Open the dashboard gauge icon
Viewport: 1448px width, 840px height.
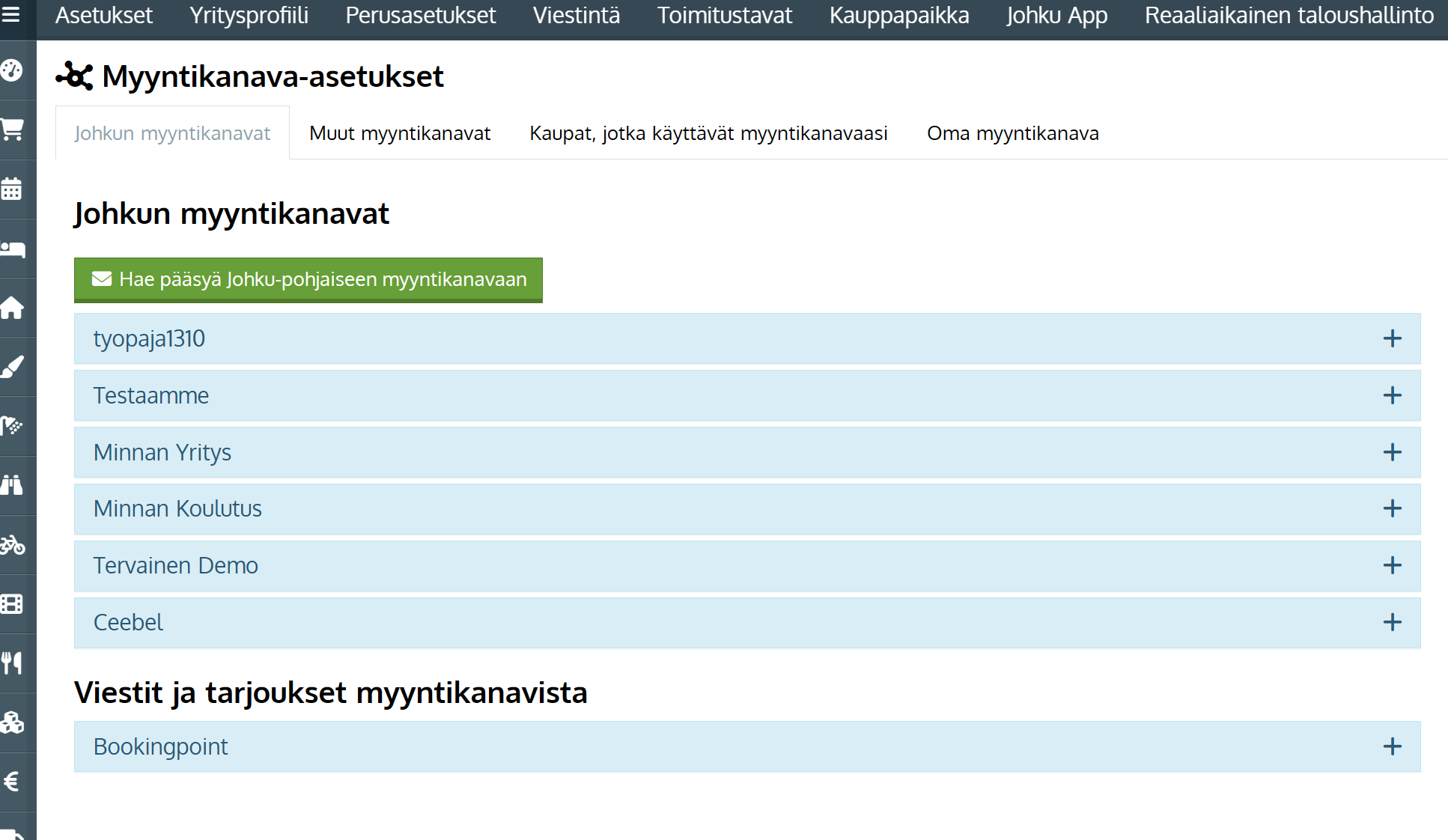[x=12, y=70]
